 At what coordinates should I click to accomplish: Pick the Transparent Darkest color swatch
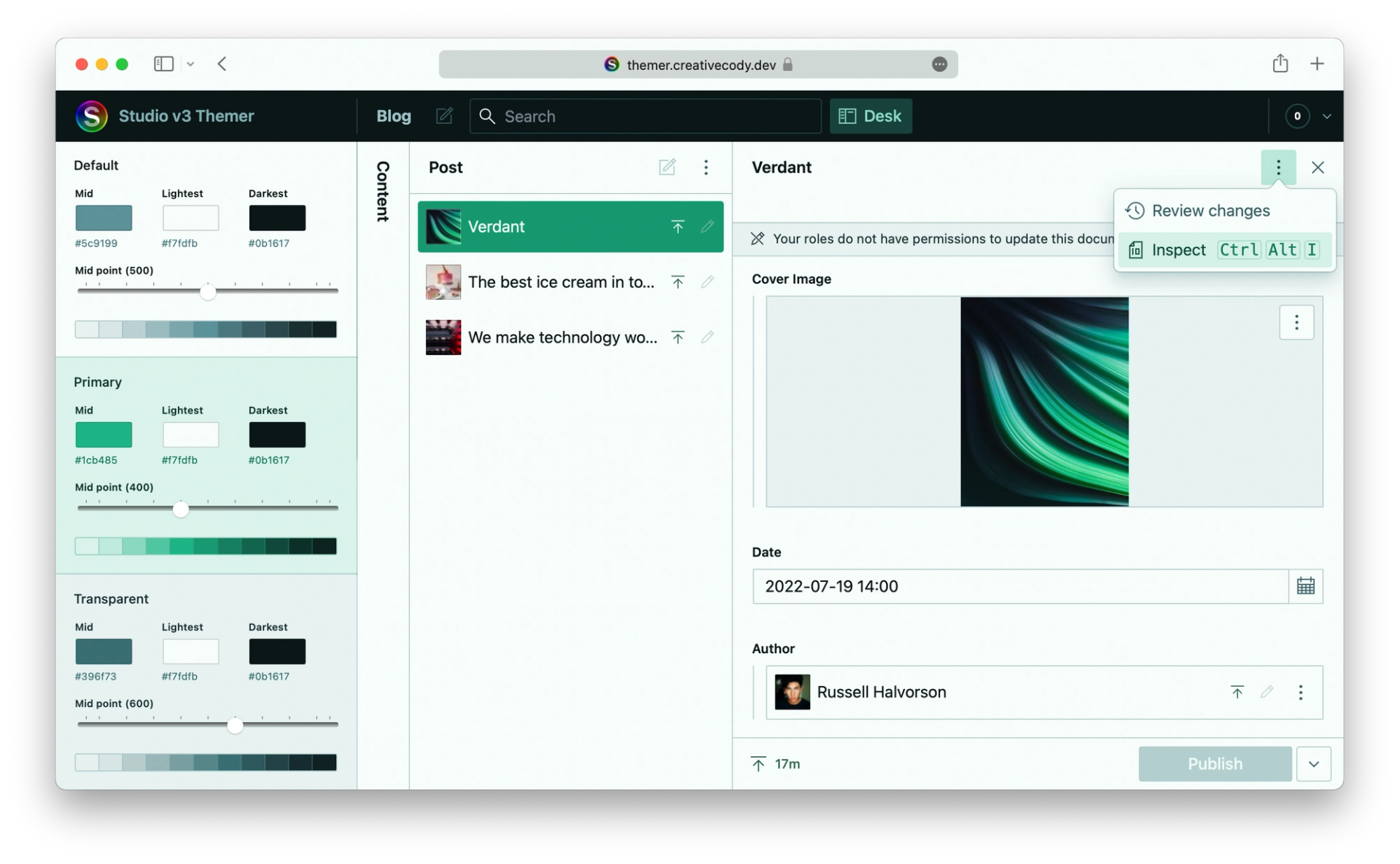click(277, 651)
